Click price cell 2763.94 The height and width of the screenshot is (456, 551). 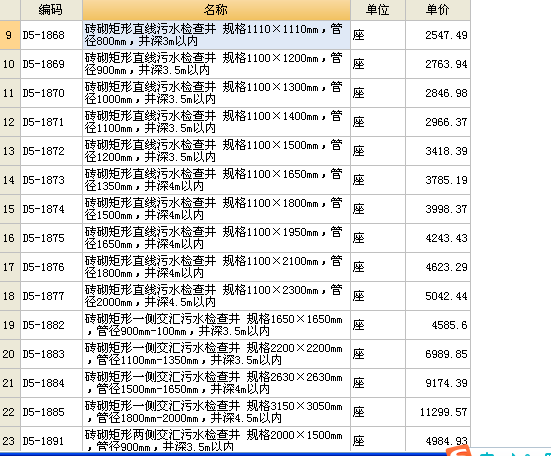(x=438, y=64)
